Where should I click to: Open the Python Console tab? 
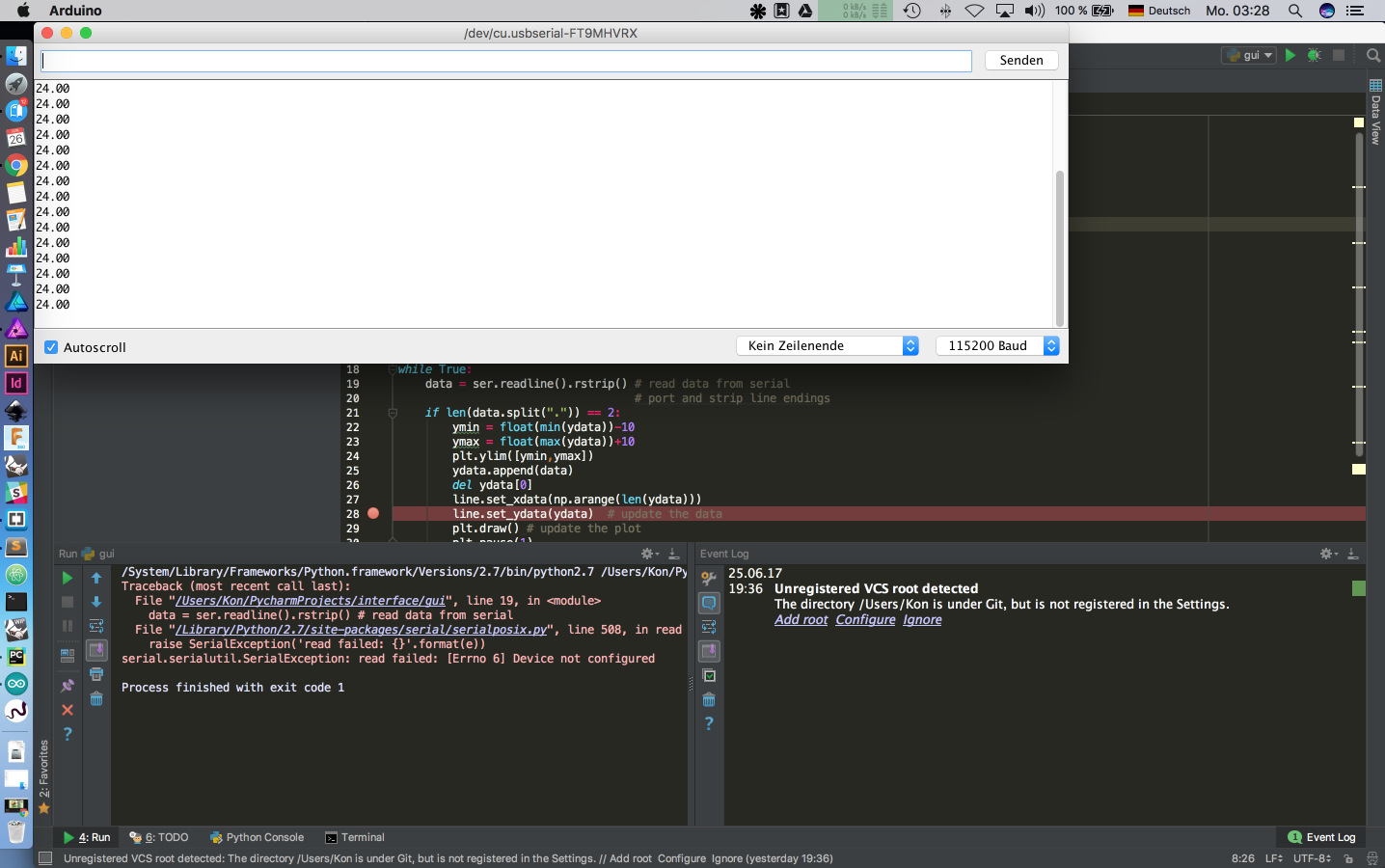[257, 837]
